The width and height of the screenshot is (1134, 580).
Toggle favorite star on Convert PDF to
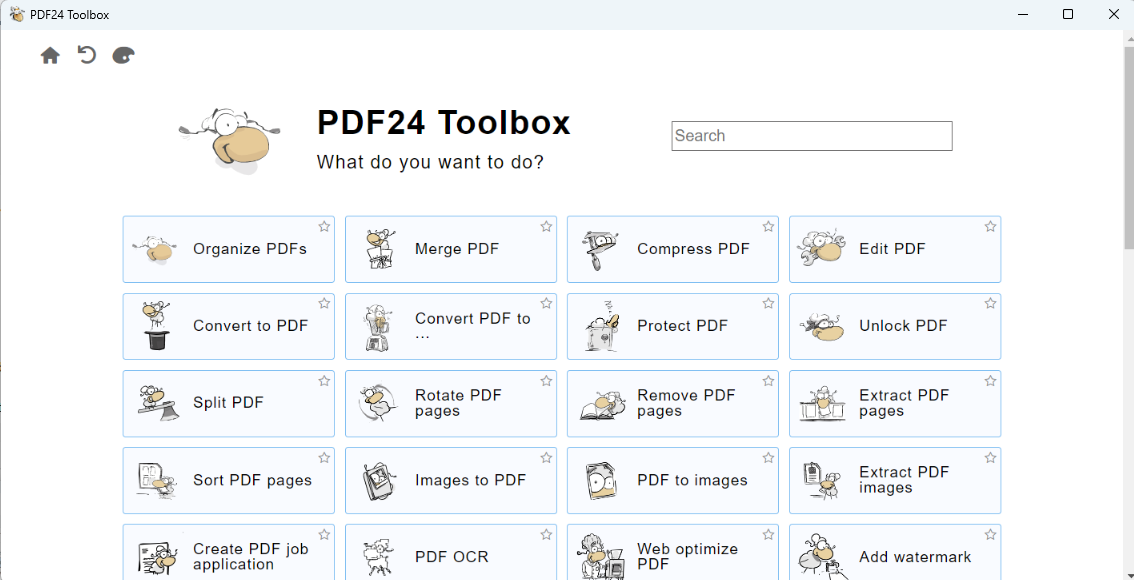pyautogui.click(x=547, y=304)
